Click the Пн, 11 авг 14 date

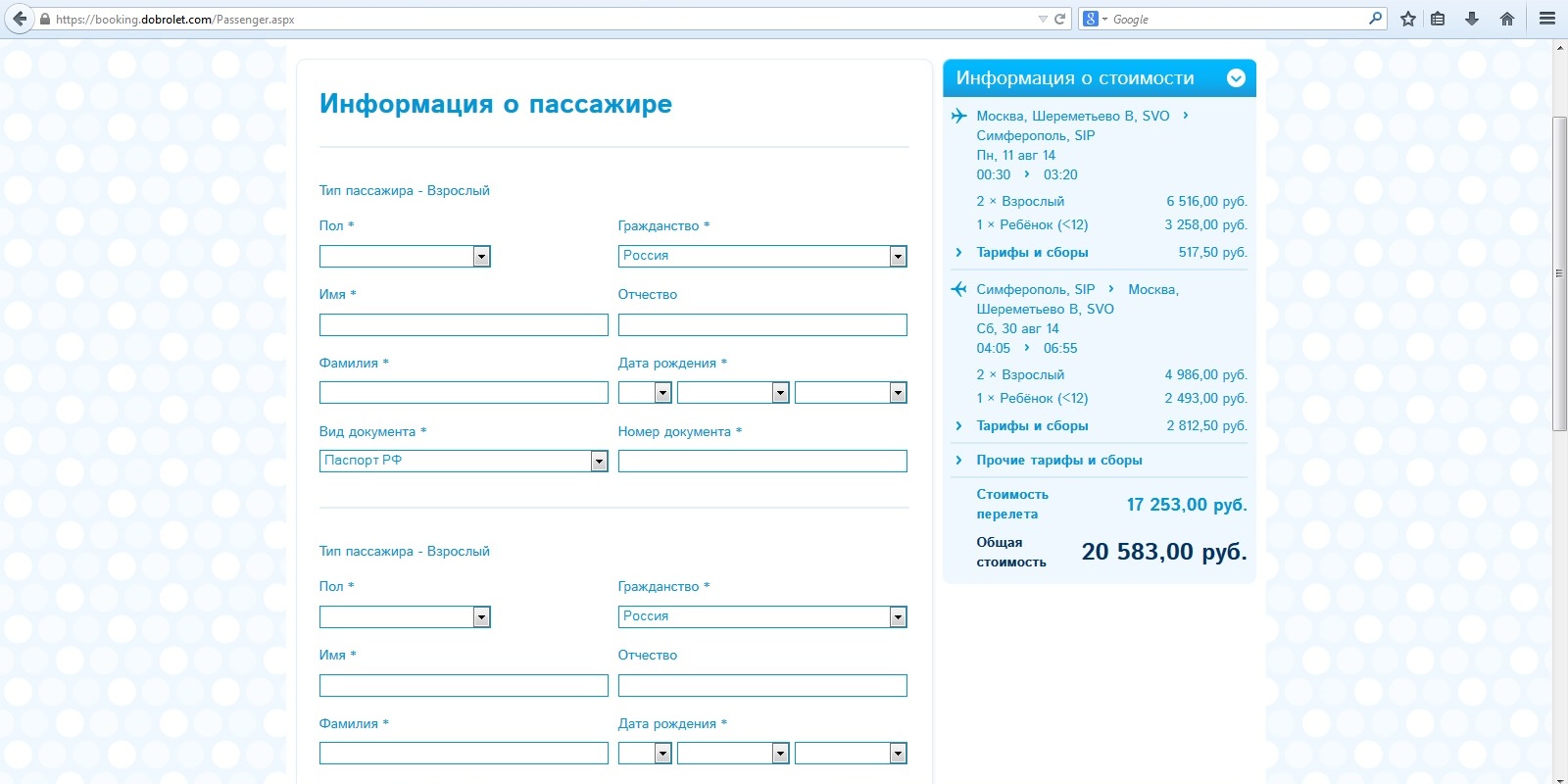coord(1016,155)
